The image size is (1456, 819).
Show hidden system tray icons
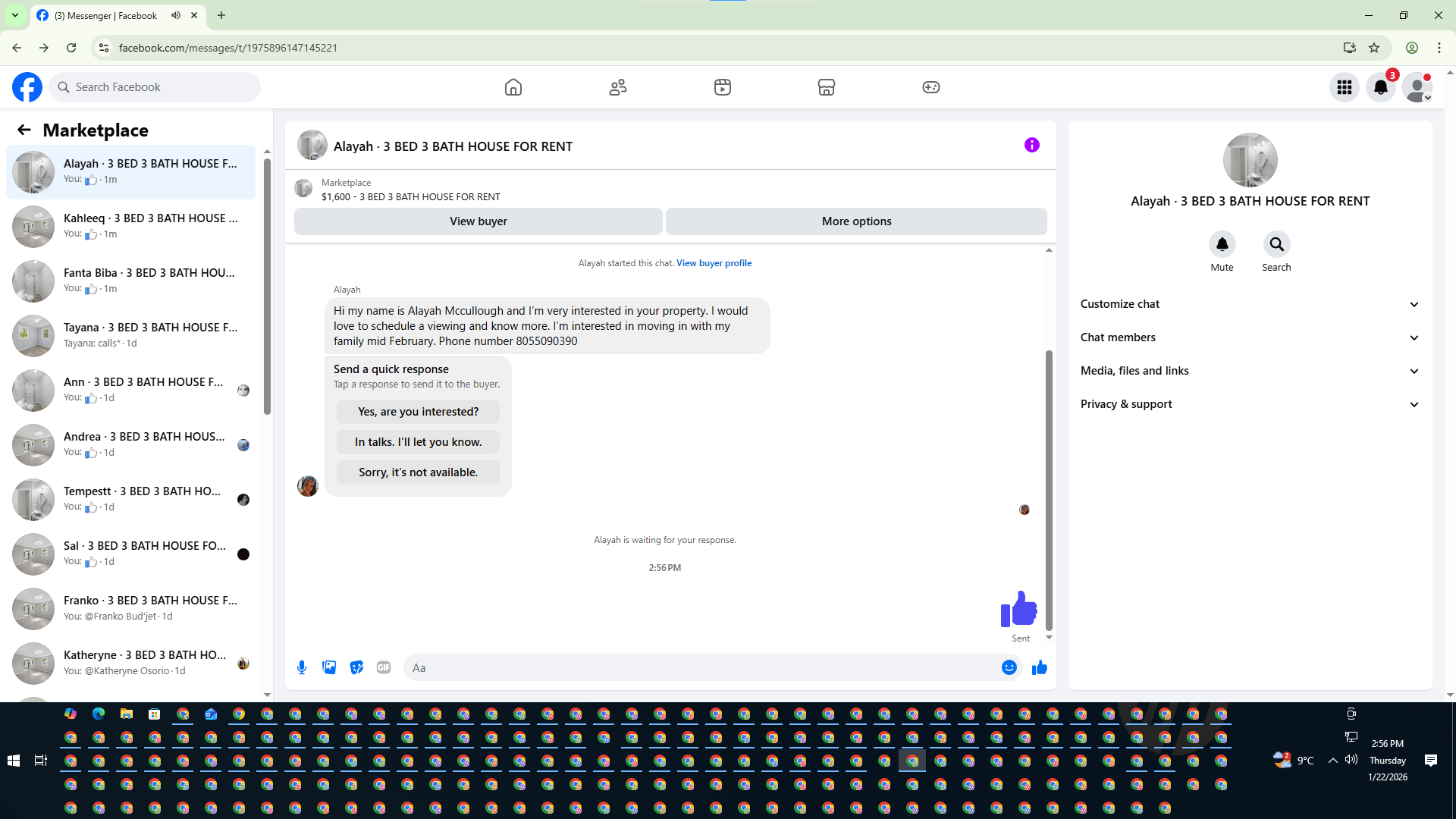1332,761
